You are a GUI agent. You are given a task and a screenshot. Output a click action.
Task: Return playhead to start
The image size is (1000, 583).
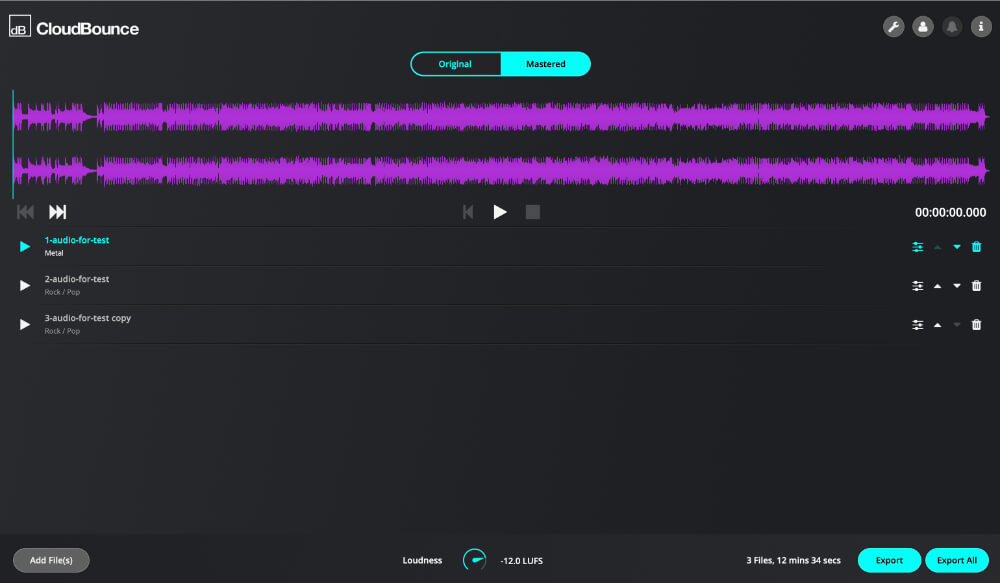(468, 212)
